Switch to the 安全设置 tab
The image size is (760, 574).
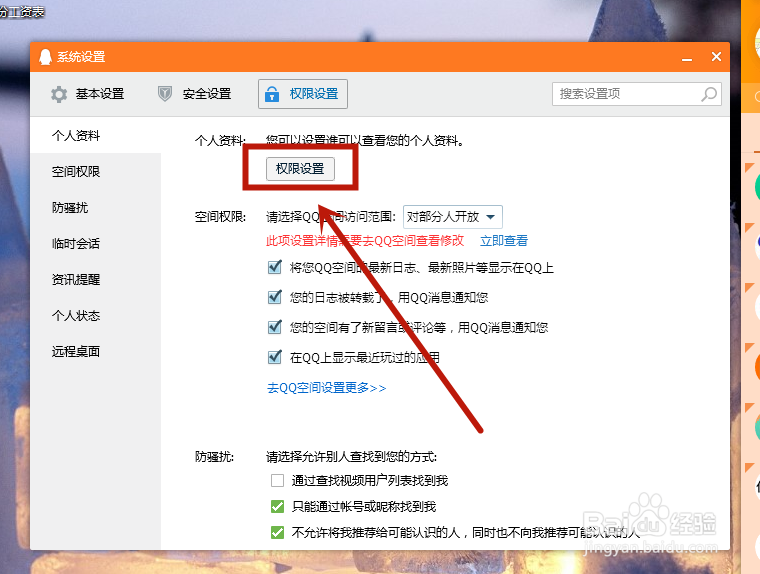pos(195,94)
